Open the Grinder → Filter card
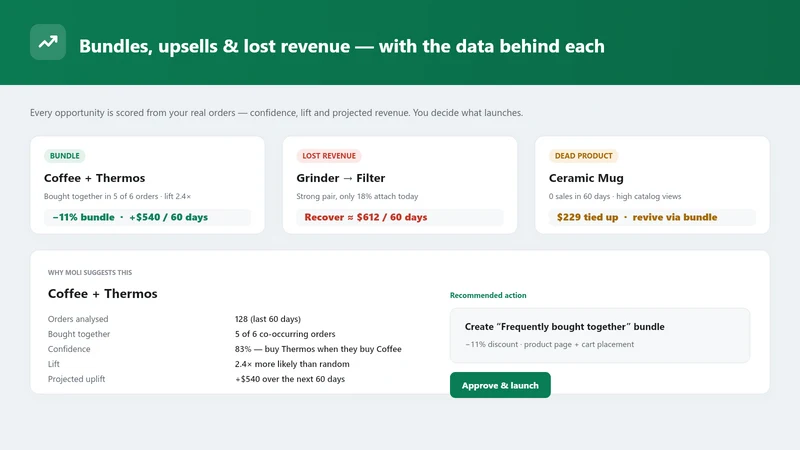 pyautogui.click(x=400, y=185)
